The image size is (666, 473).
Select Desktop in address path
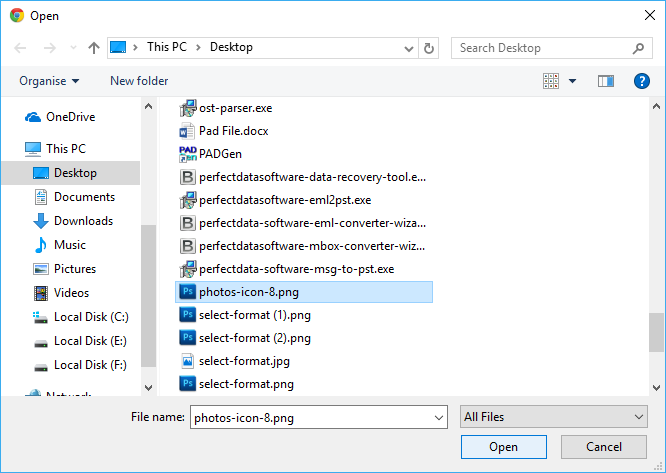tap(231, 47)
